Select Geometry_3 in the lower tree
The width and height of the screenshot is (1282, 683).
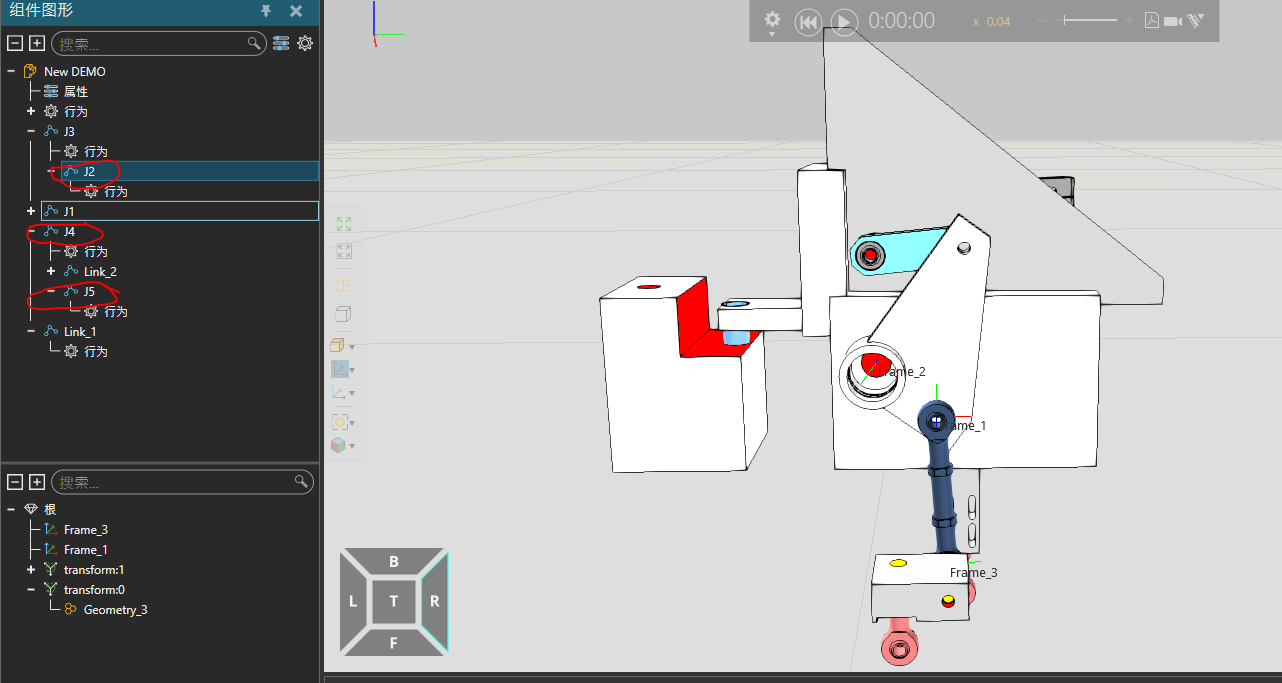[115, 610]
